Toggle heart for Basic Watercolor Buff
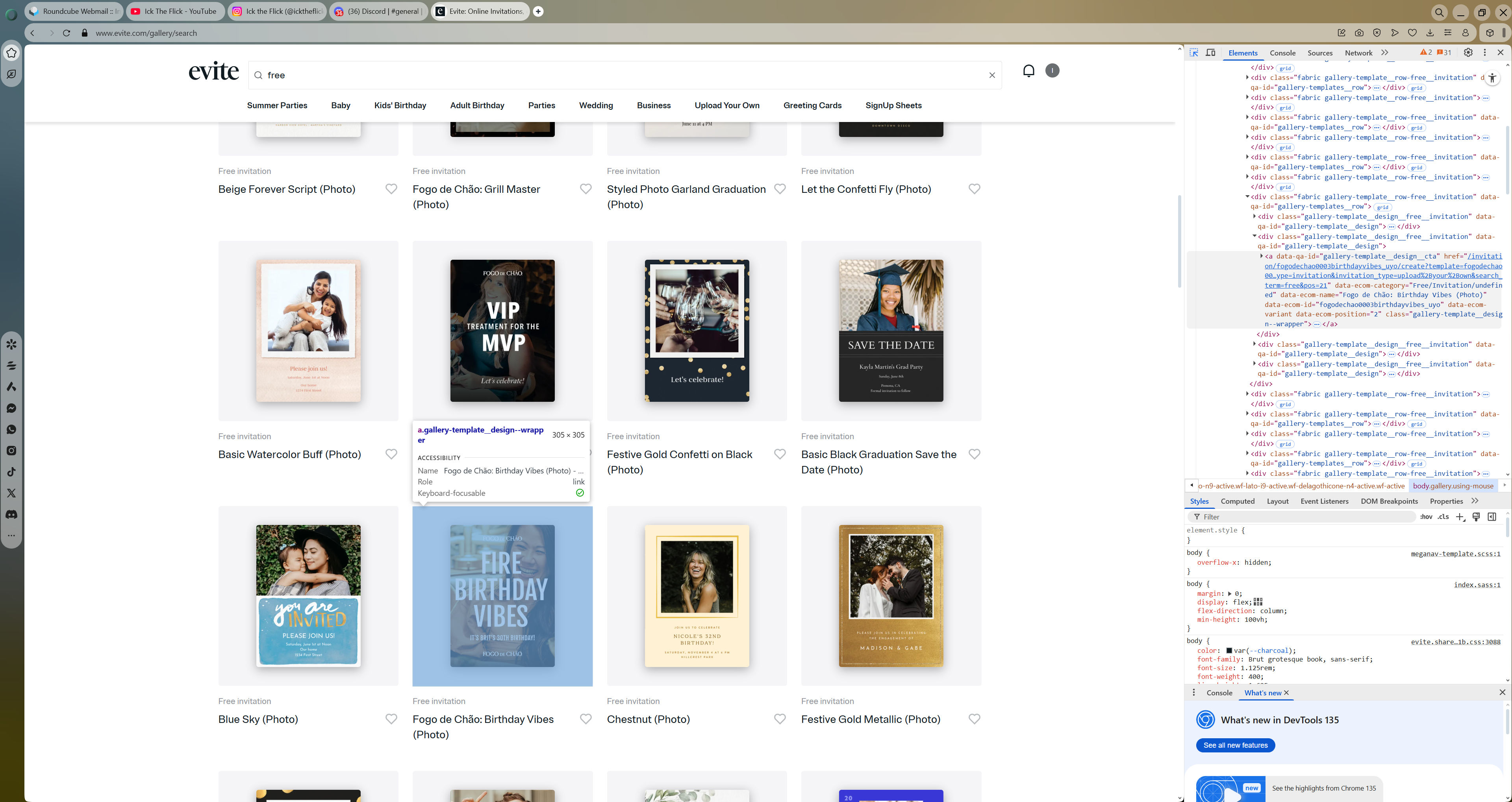 point(391,454)
